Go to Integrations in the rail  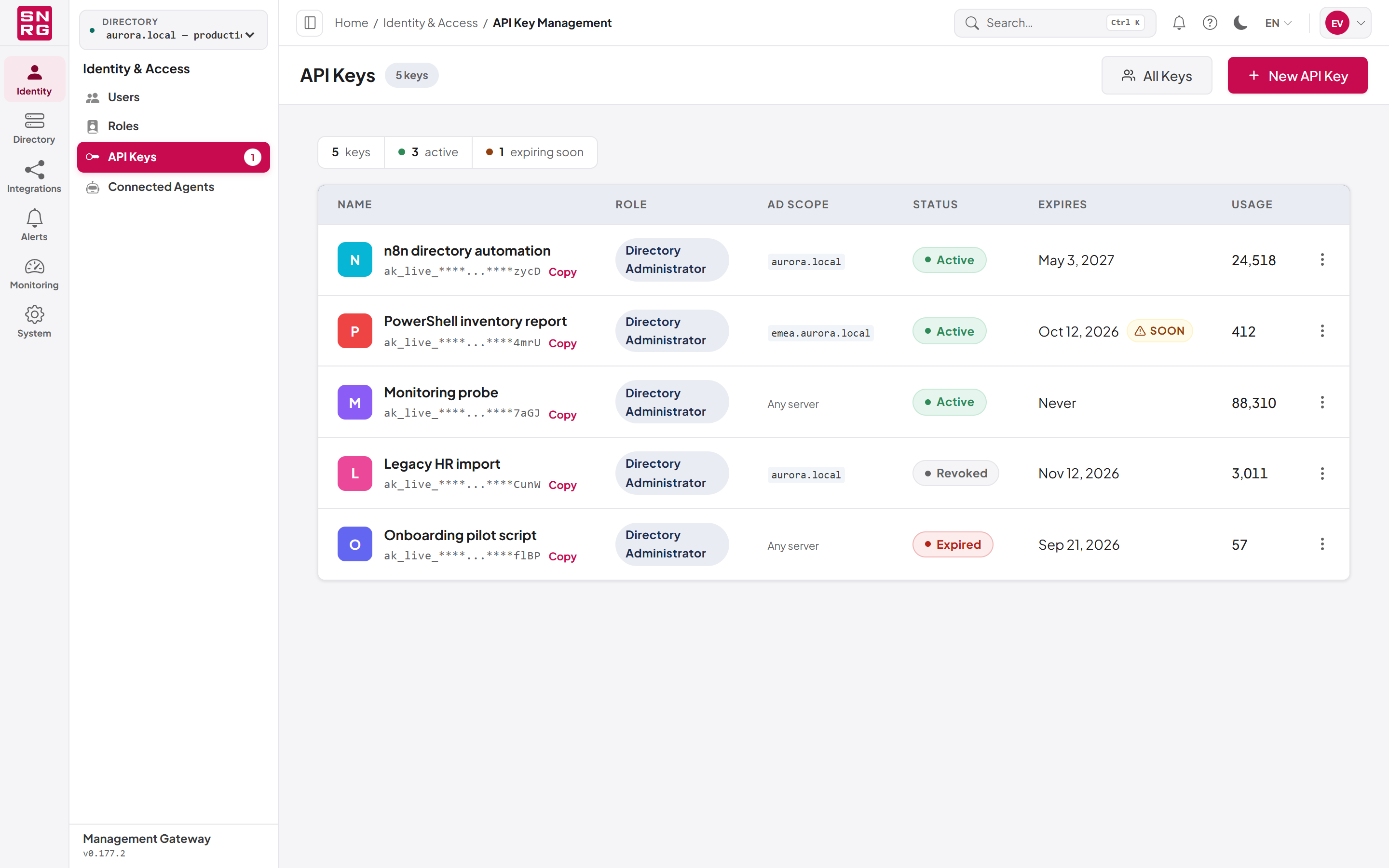[x=34, y=177]
